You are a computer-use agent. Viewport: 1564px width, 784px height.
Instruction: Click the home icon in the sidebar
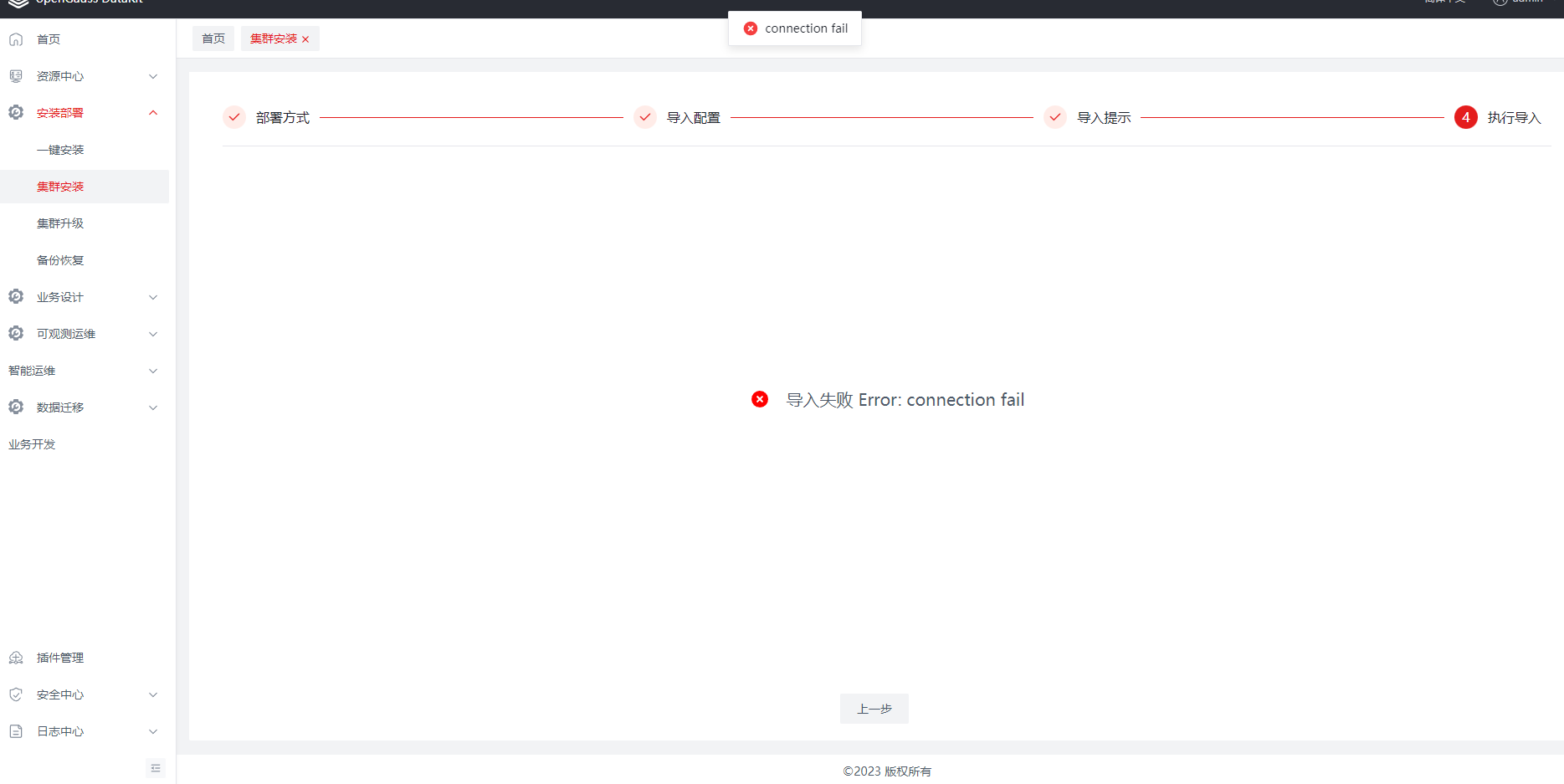click(16, 39)
